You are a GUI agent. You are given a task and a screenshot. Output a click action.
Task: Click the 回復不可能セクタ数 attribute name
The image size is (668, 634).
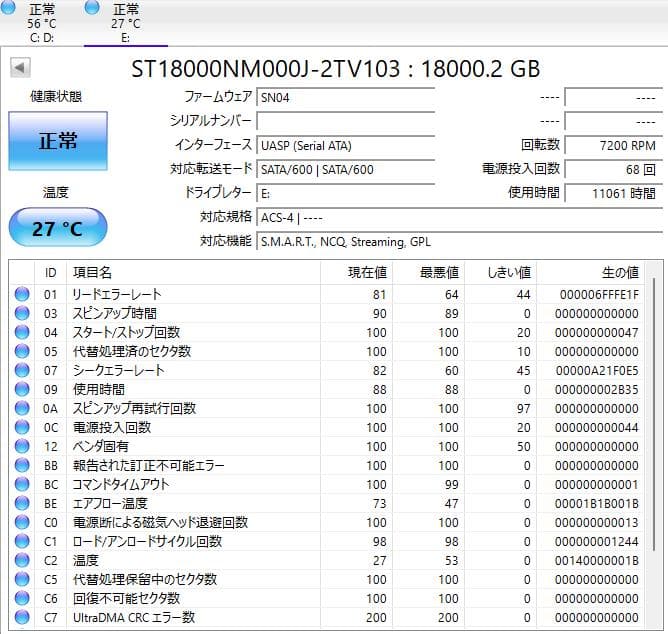click(x=126, y=598)
